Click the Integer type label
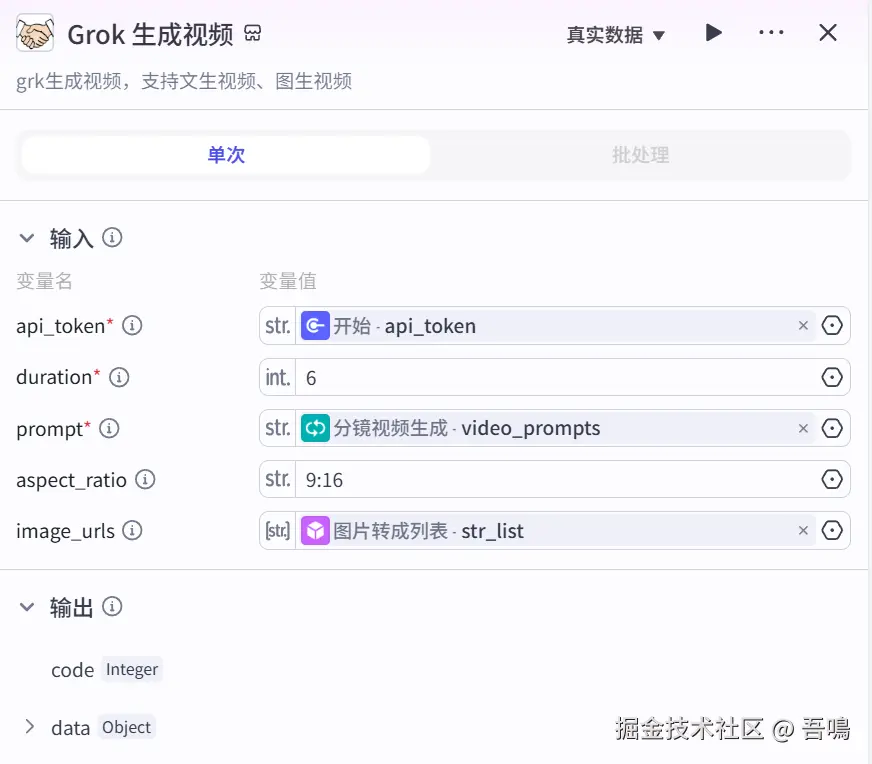872x764 pixels. 132,669
